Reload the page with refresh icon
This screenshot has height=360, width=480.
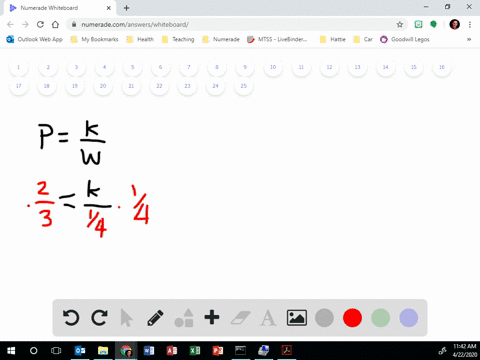[x=40, y=24]
